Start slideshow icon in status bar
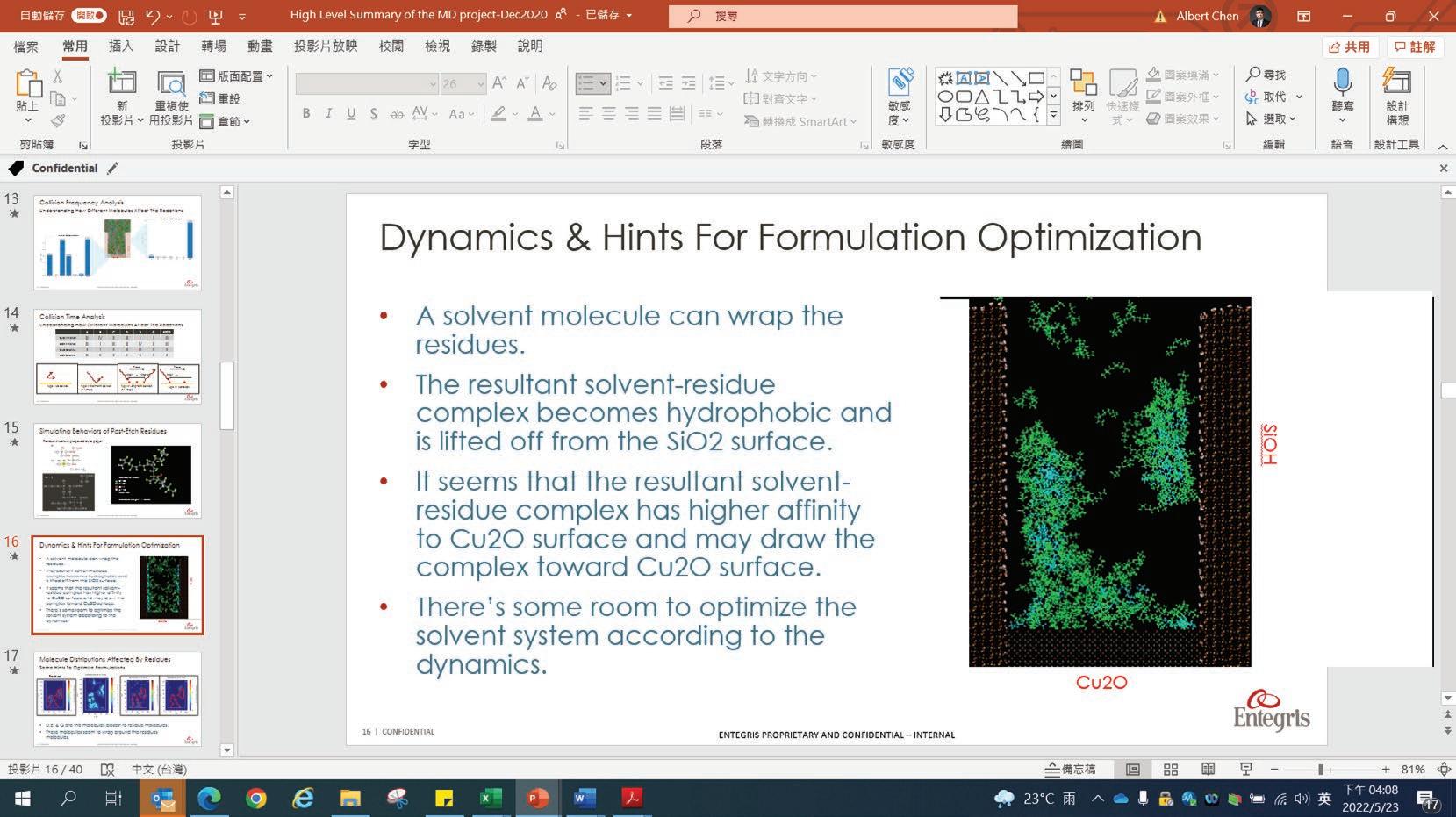The width and height of the screenshot is (1456, 817). pyautogui.click(x=1245, y=770)
